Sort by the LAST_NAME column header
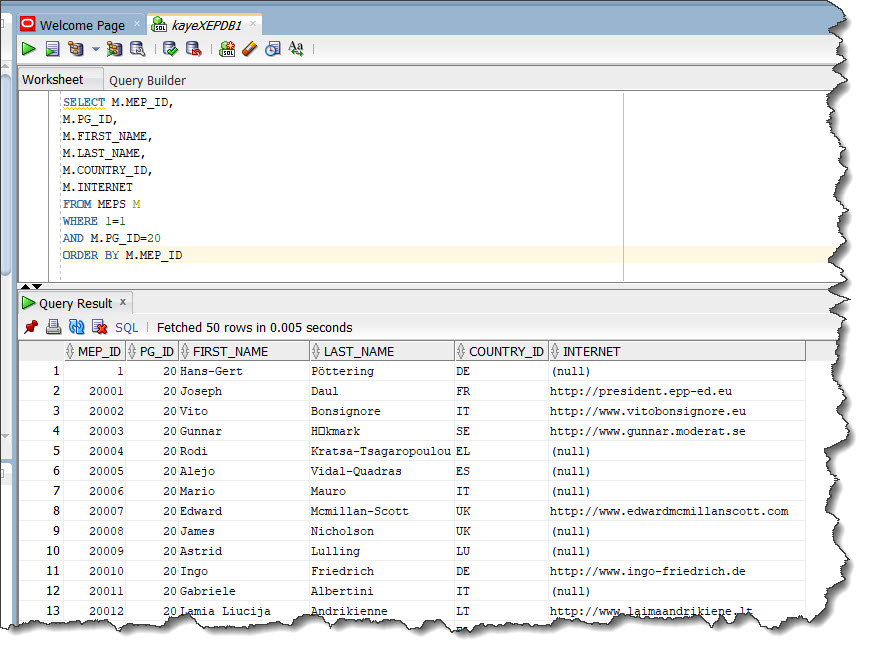Viewport: 871px width, 655px height. [382, 352]
